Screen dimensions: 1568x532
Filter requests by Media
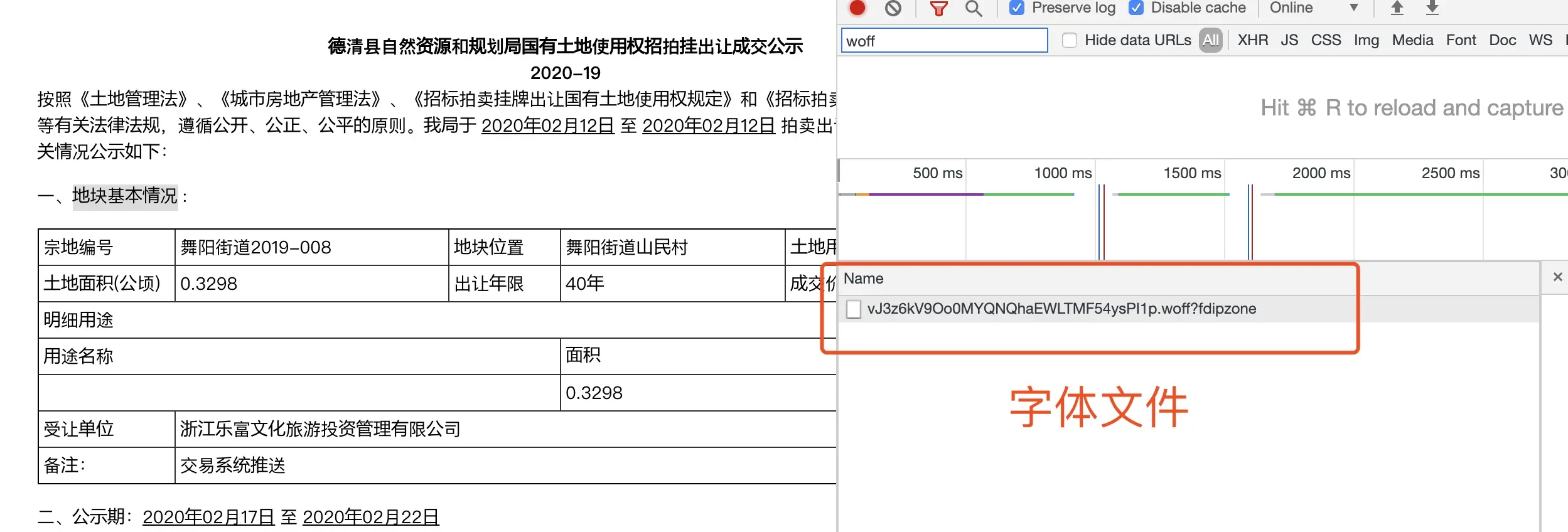click(x=1412, y=40)
